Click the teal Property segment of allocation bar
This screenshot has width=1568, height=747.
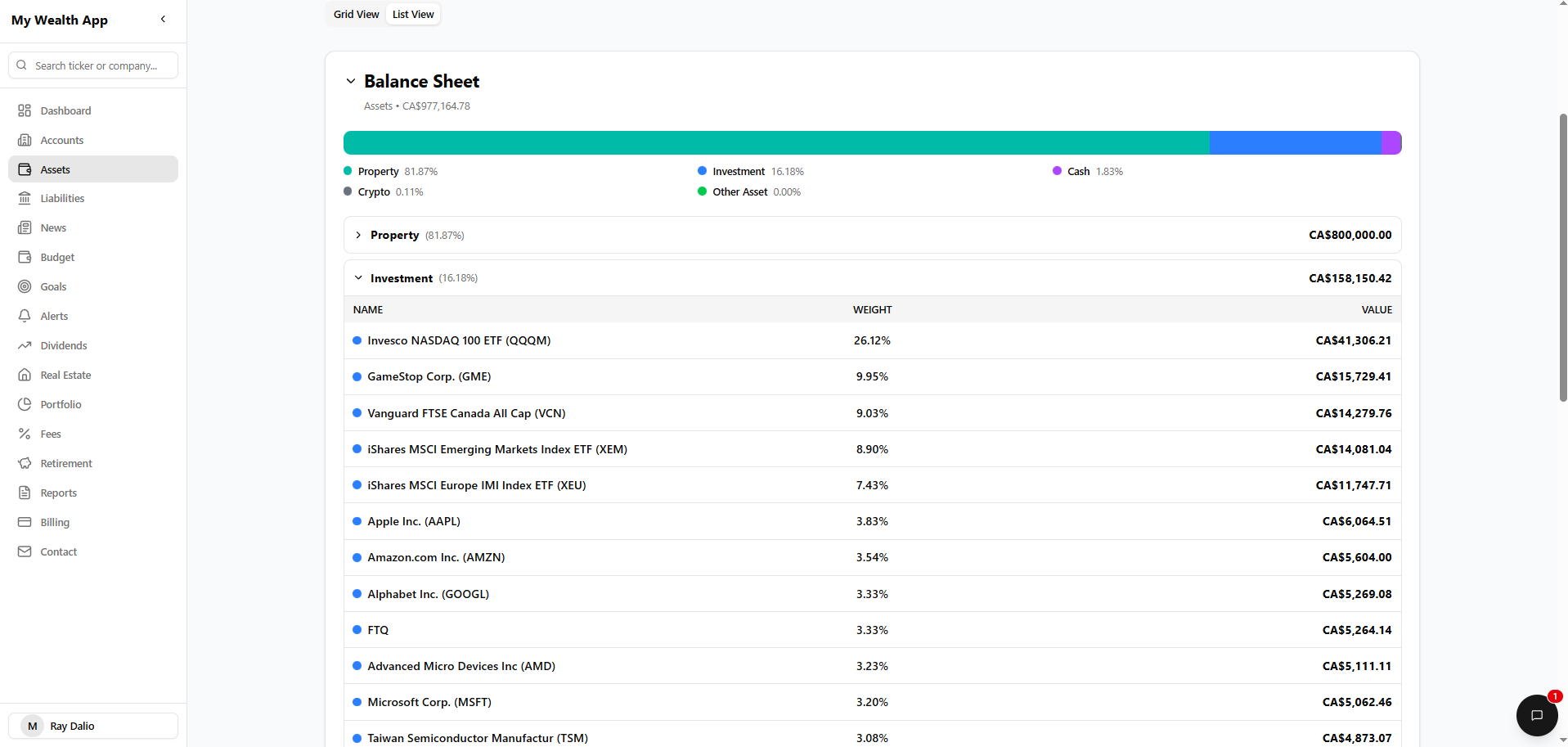[776, 142]
